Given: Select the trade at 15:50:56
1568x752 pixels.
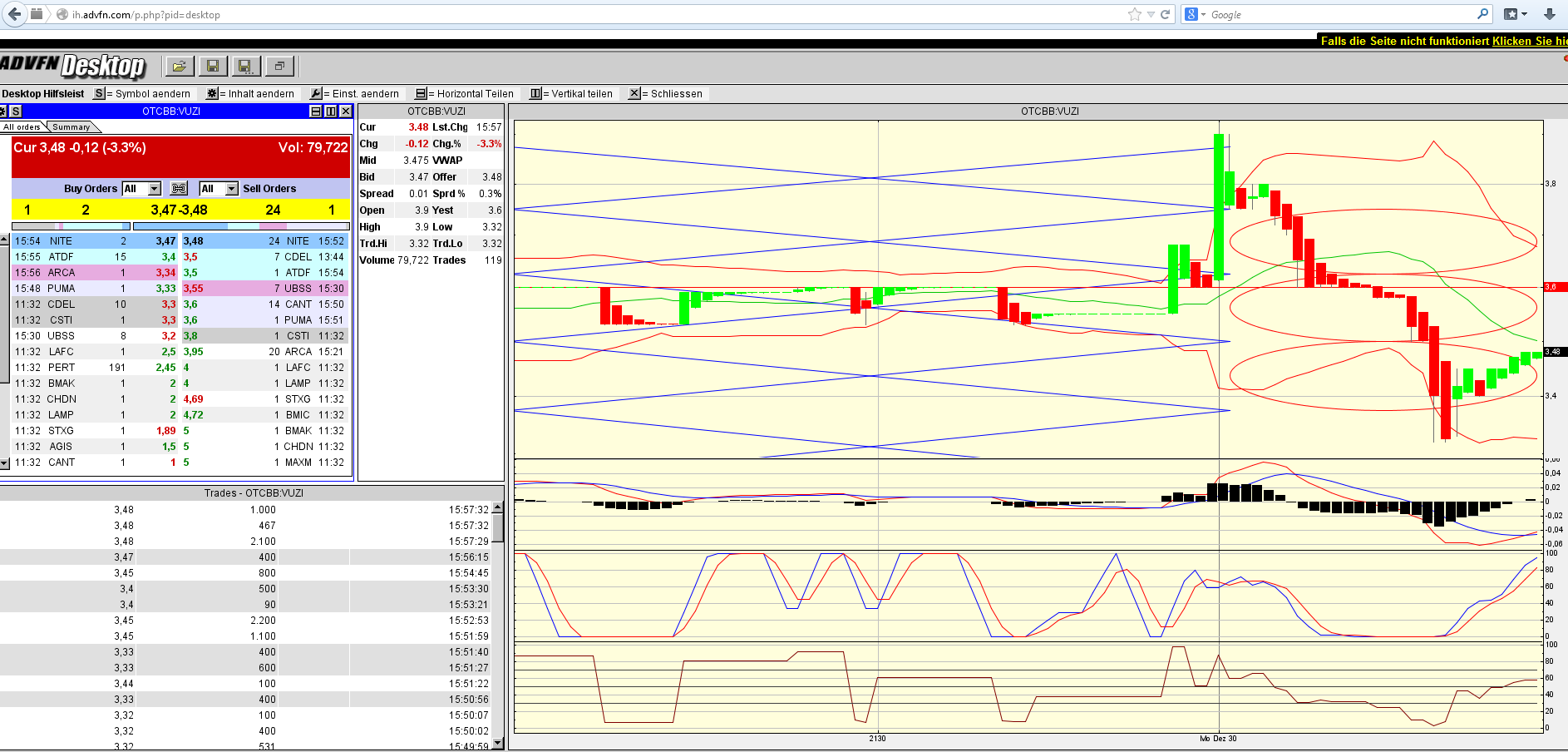Looking at the screenshot, I should pyautogui.click(x=246, y=700).
